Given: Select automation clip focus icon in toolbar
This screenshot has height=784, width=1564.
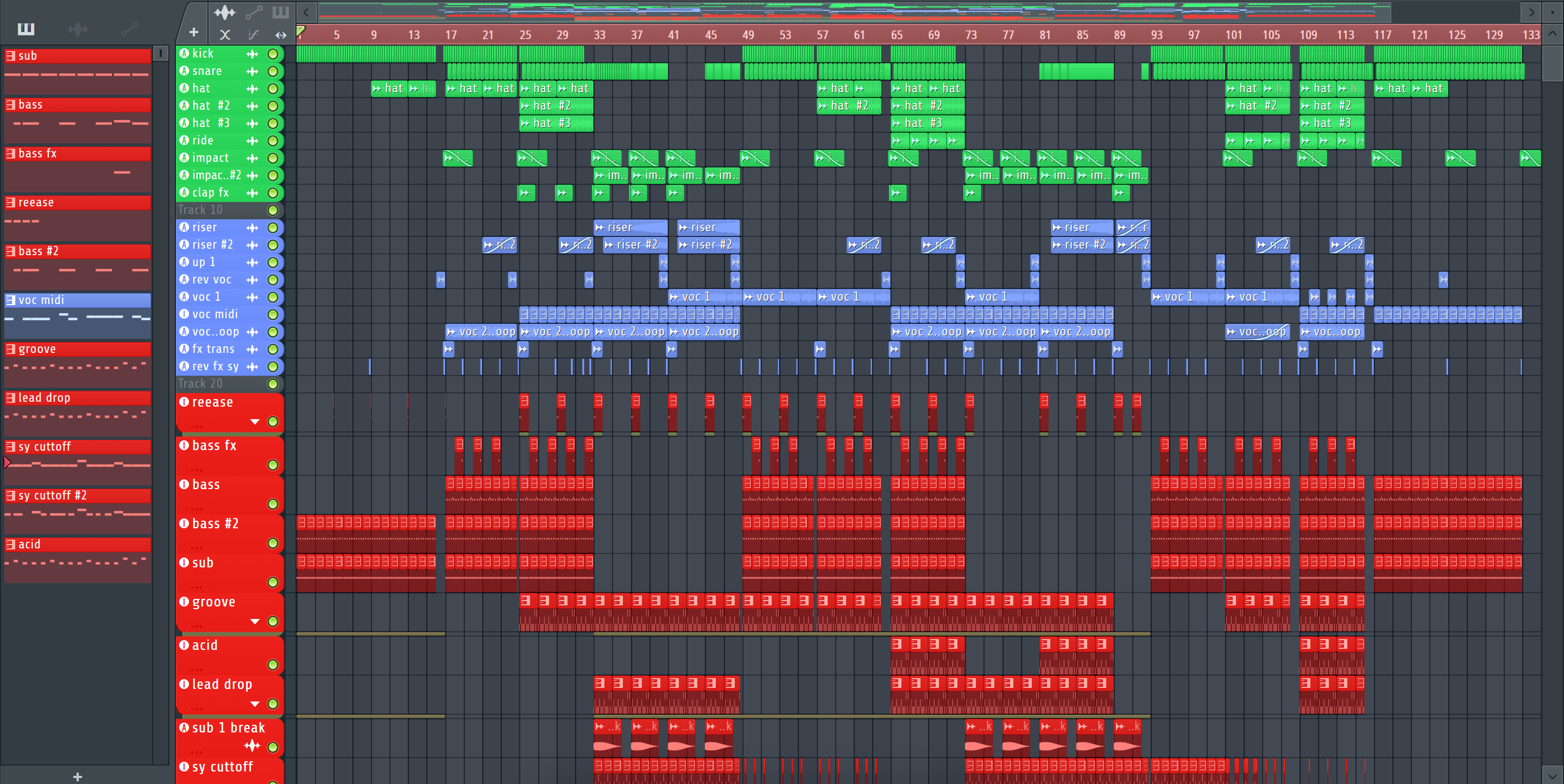Looking at the screenshot, I should click(x=254, y=12).
